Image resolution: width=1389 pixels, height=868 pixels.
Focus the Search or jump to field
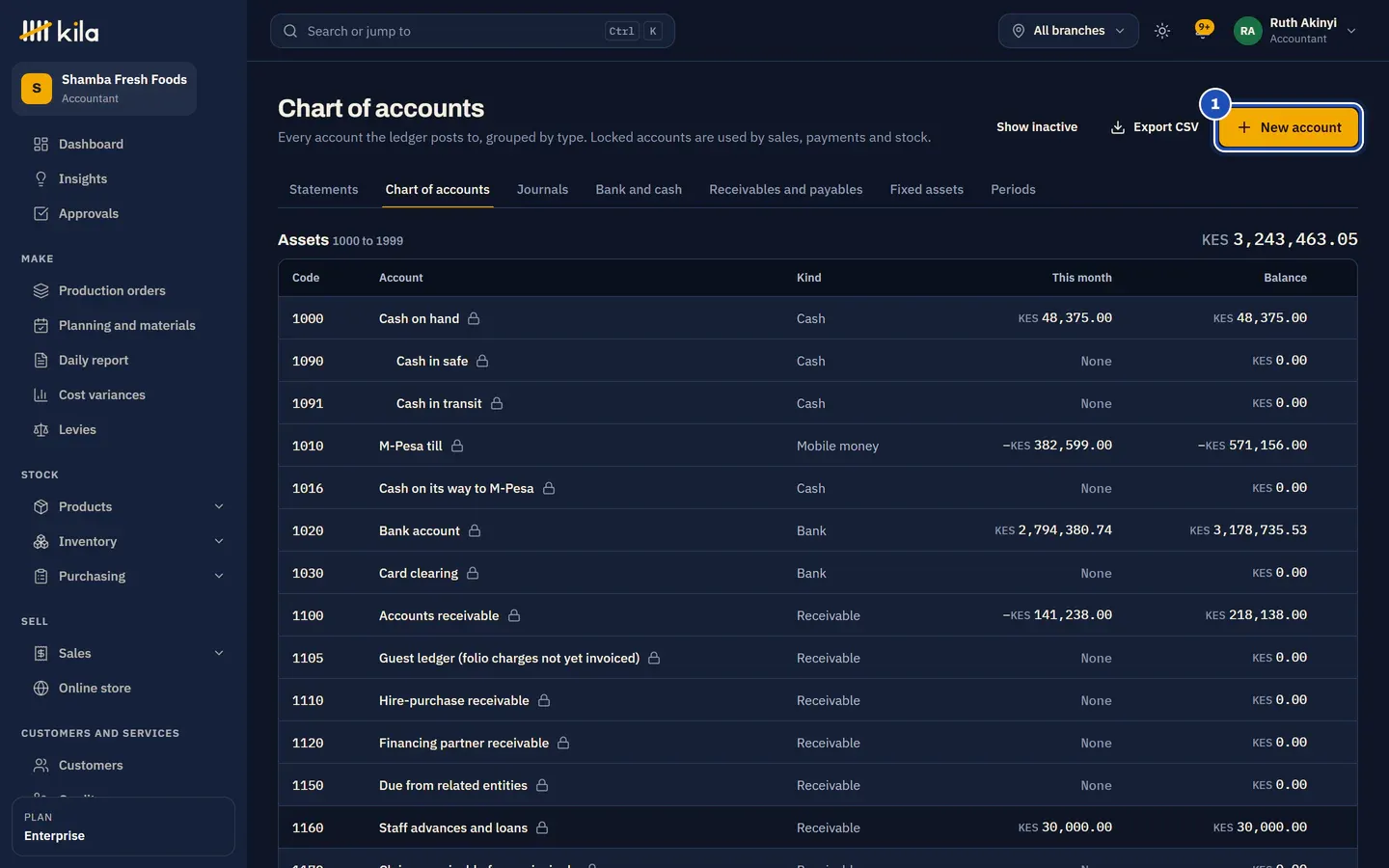[473, 31]
